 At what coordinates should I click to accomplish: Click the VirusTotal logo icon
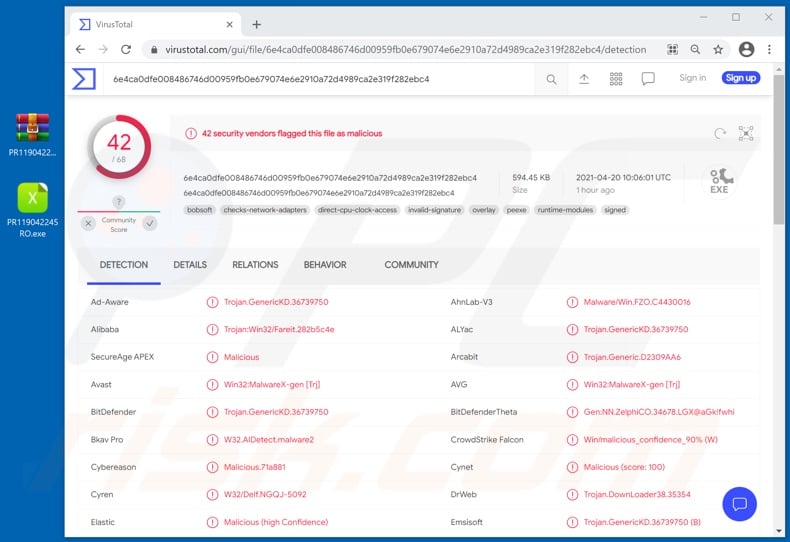(x=84, y=79)
